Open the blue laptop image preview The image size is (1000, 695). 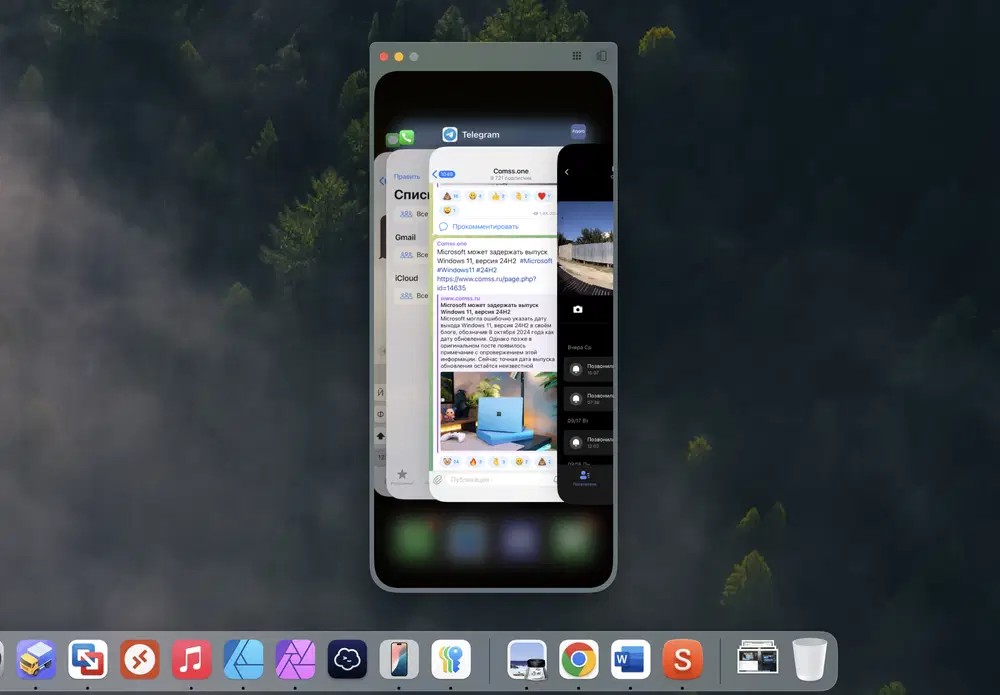pyautogui.click(x=498, y=411)
